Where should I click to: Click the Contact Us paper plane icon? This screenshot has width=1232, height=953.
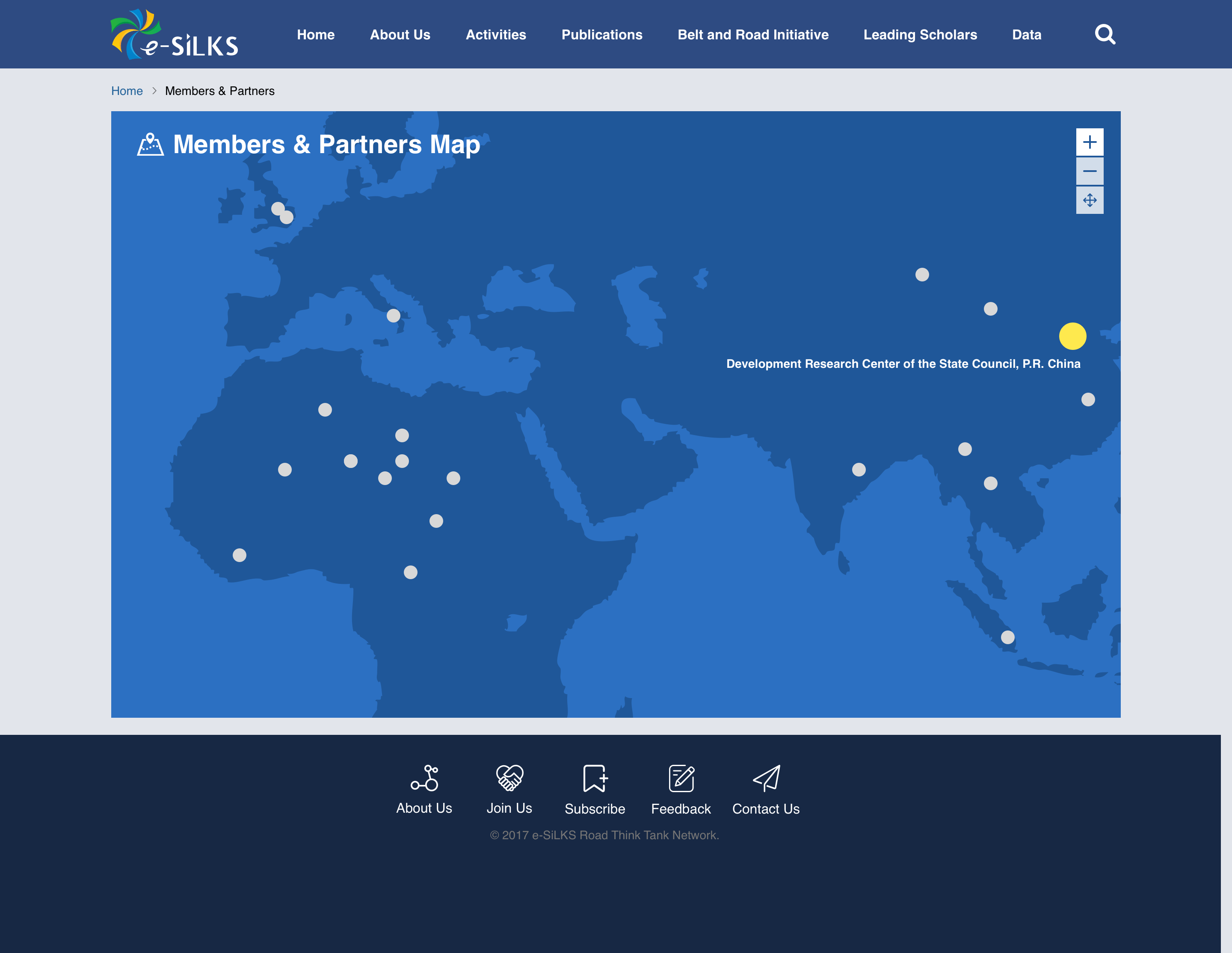pyautogui.click(x=766, y=778)
